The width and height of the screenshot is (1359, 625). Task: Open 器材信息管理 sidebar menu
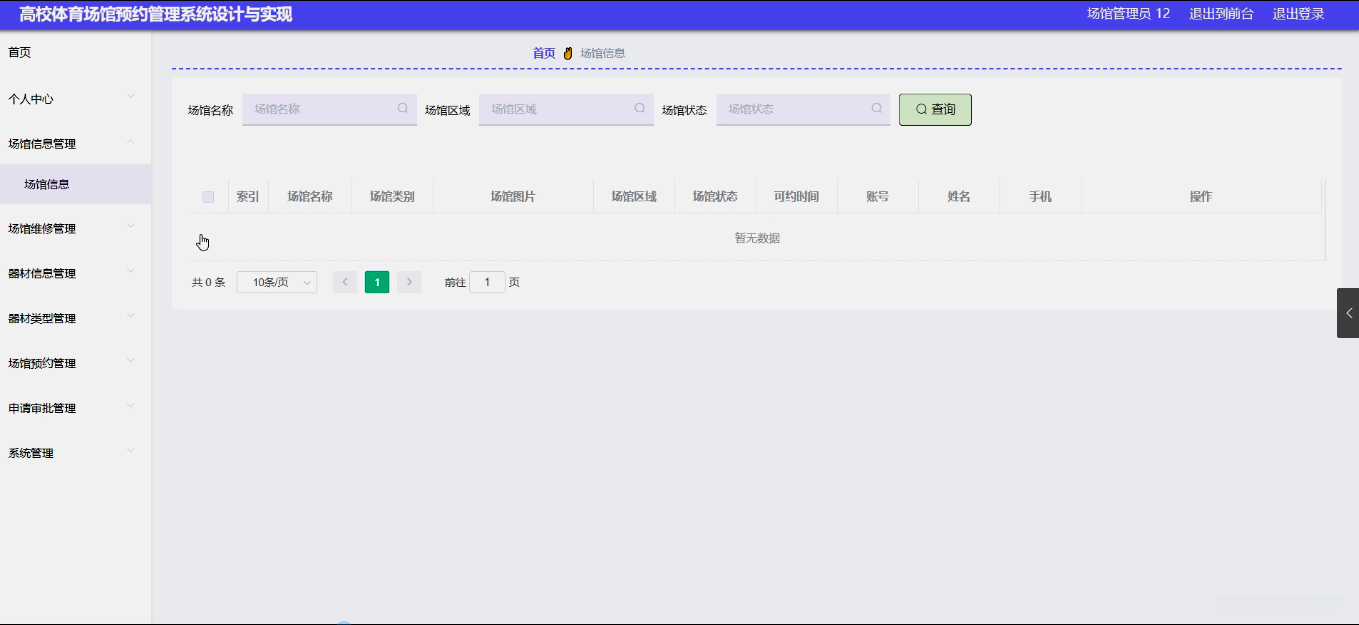(75, 273)
